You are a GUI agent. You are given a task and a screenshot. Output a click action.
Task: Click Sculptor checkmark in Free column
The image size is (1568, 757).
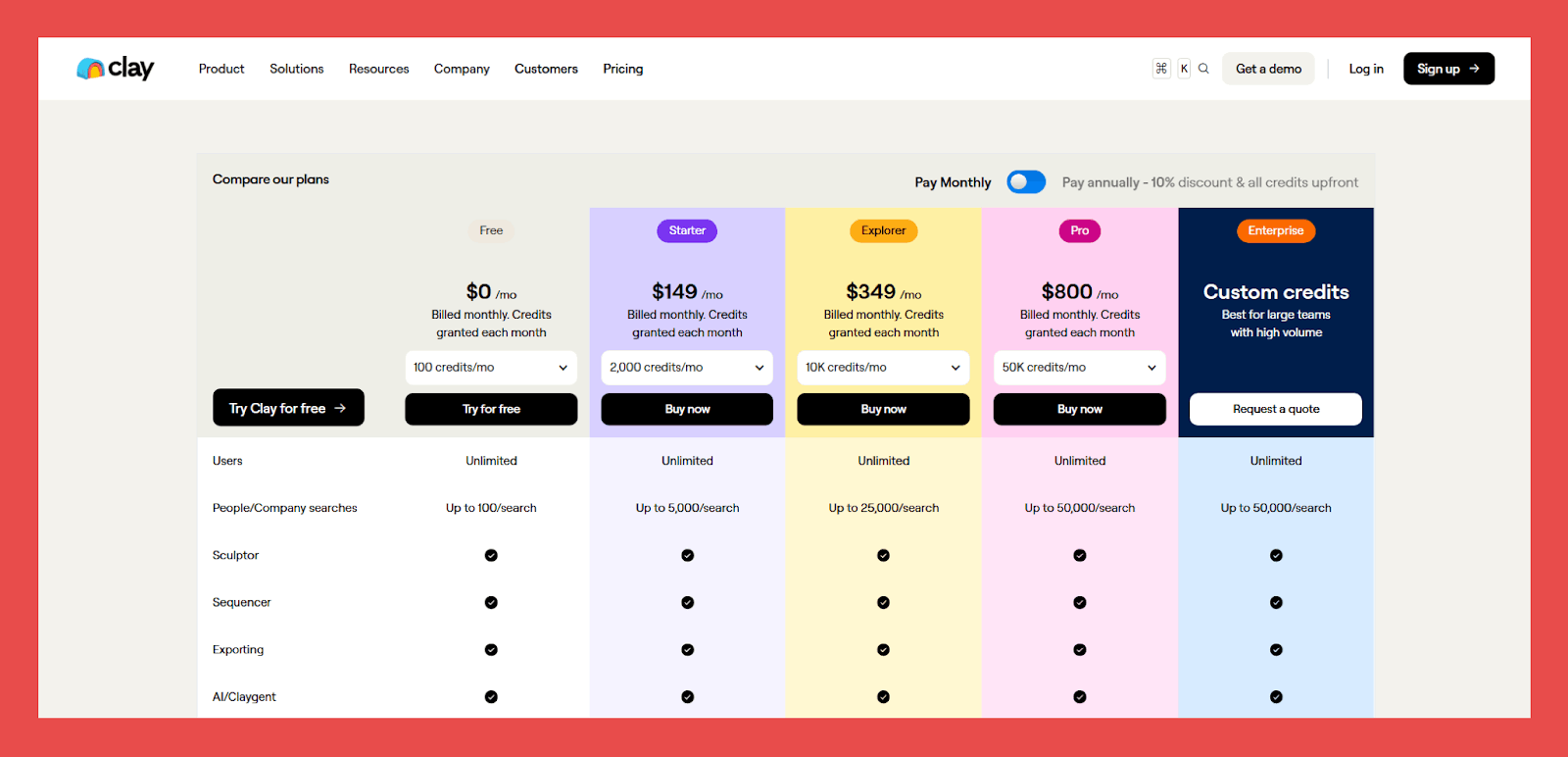point(491,555)
